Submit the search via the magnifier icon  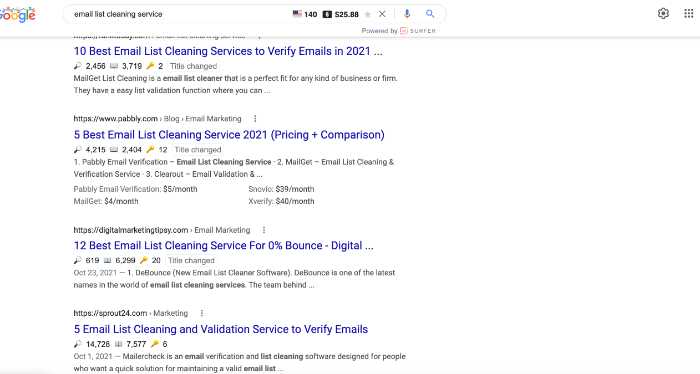pos(430,14)
